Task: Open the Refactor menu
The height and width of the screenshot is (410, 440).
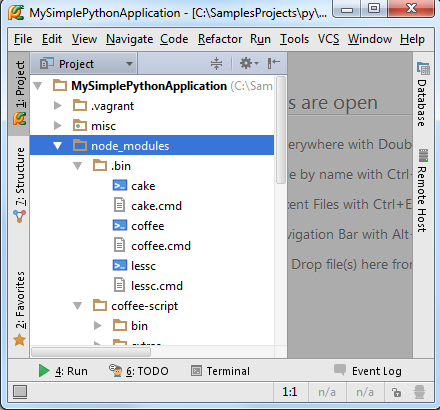Action: (220, 39)
